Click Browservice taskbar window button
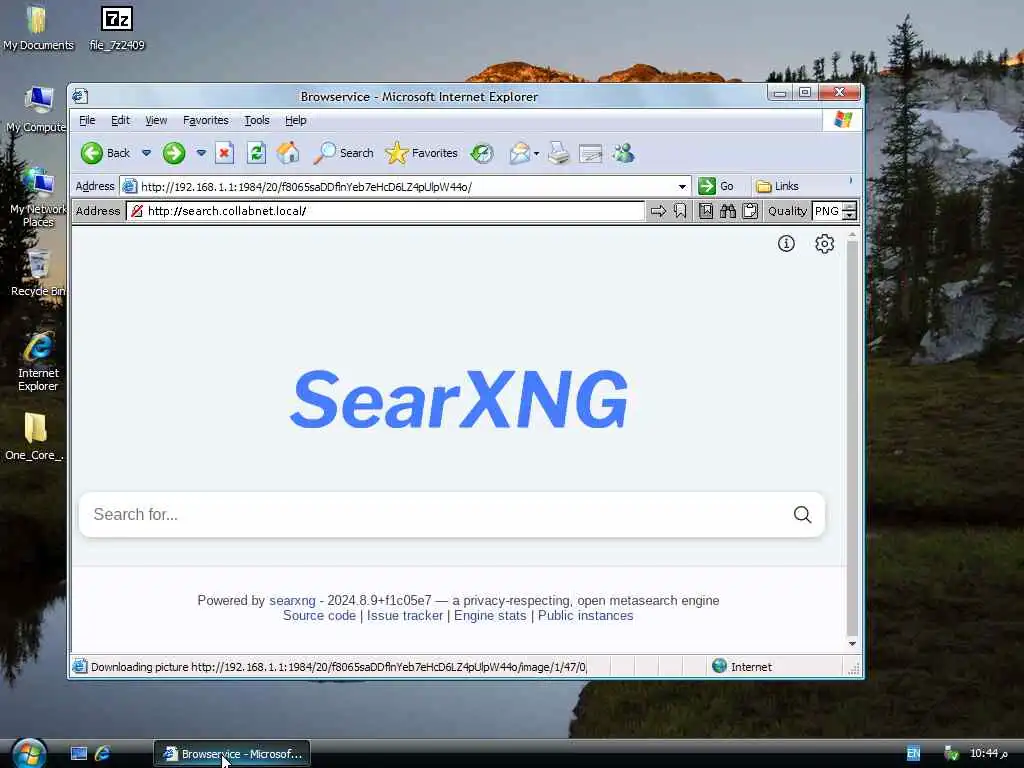The height and width of the screenshot is (768, 1024). (x=232, y=754)
